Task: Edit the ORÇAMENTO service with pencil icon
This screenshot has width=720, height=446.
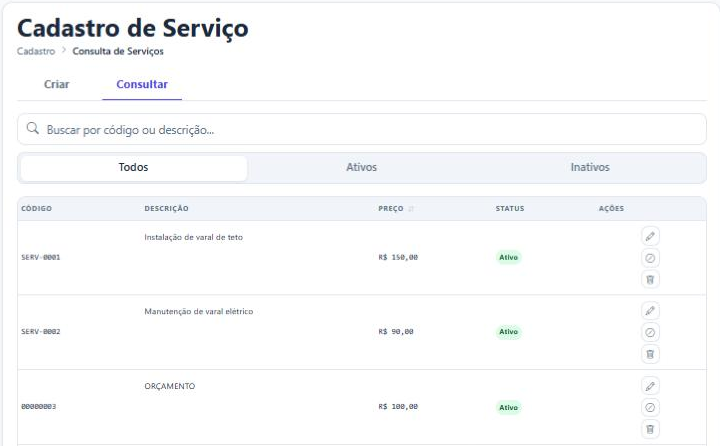Action: [x=650, y=386]
